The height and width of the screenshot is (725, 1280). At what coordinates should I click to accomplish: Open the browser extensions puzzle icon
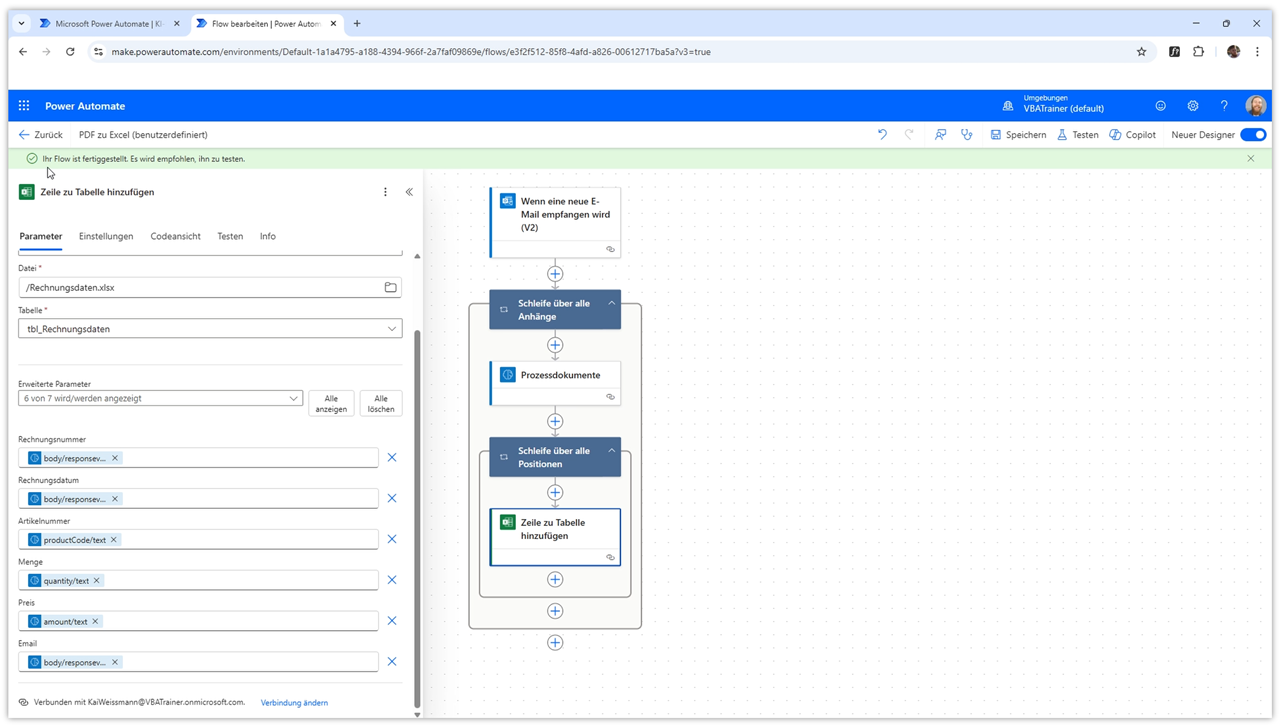1198,52
